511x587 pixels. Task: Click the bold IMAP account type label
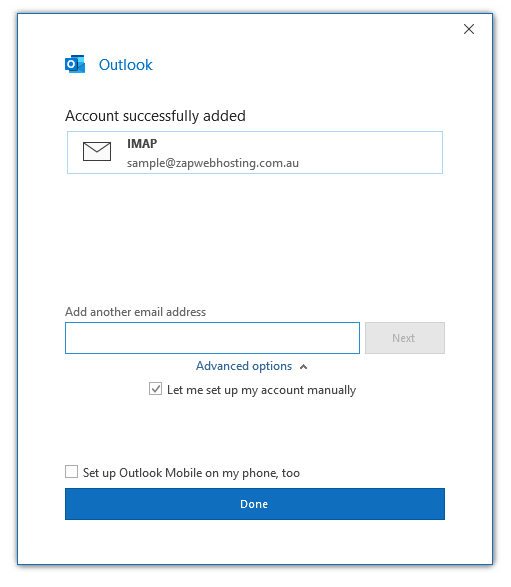click(142, 143)
